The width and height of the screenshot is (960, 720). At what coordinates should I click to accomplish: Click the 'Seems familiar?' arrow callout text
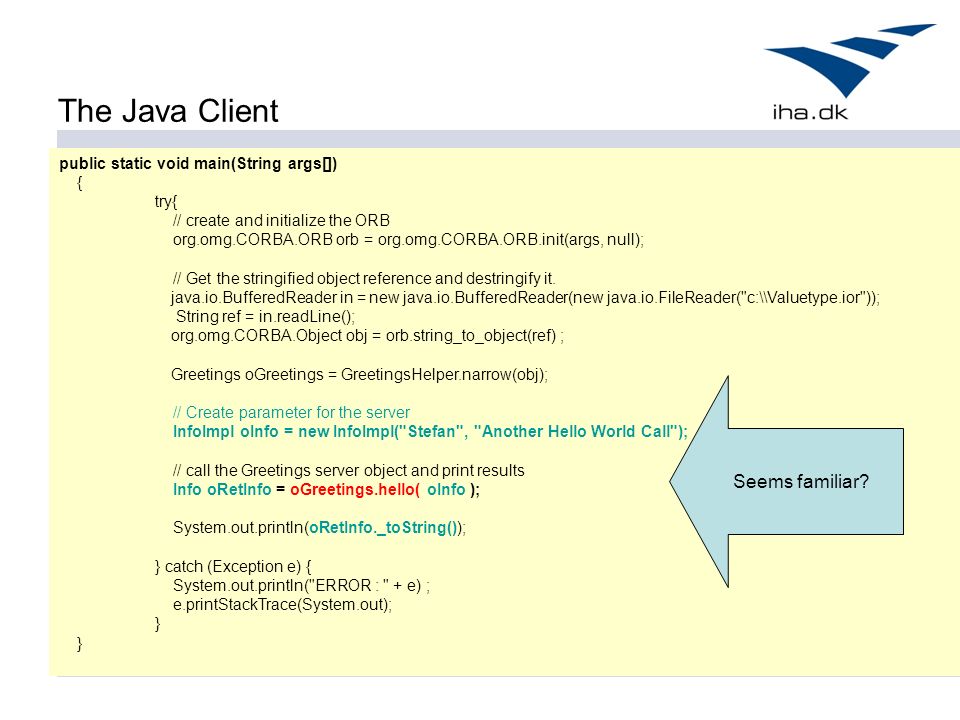(x=801, y=481)
